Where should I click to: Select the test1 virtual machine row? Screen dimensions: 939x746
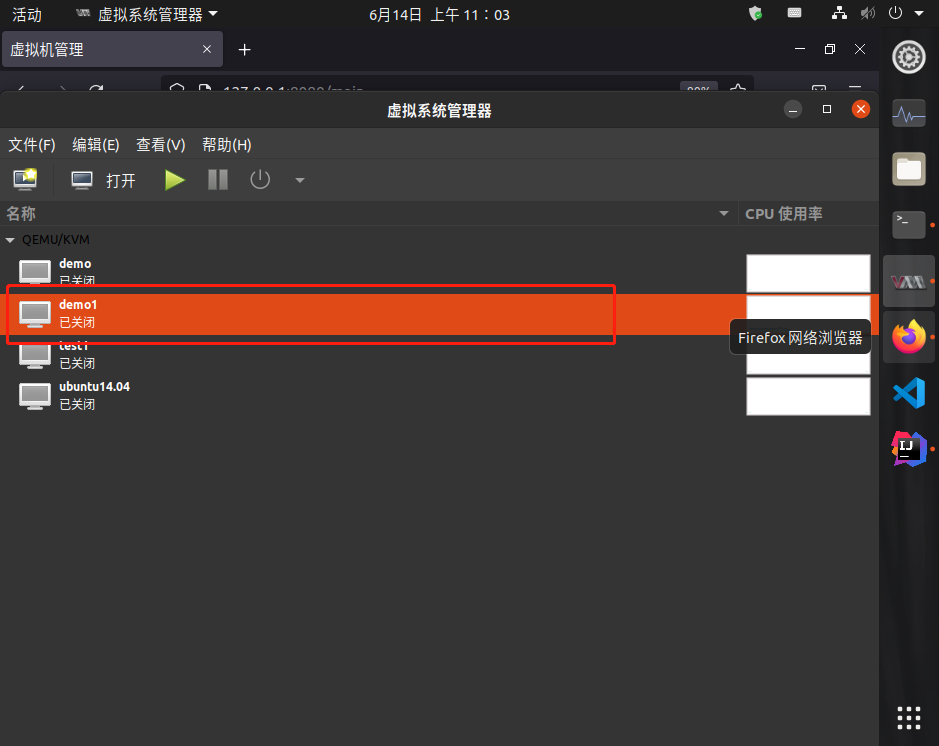[440, 355]
